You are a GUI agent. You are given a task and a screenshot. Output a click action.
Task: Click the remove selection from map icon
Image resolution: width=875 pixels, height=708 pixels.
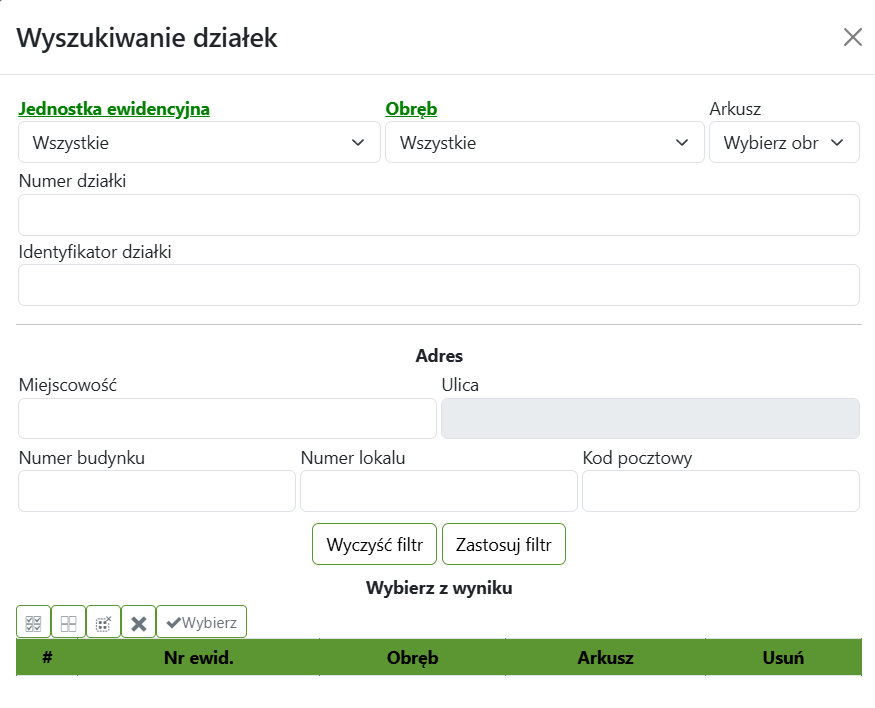pos(103,621)
